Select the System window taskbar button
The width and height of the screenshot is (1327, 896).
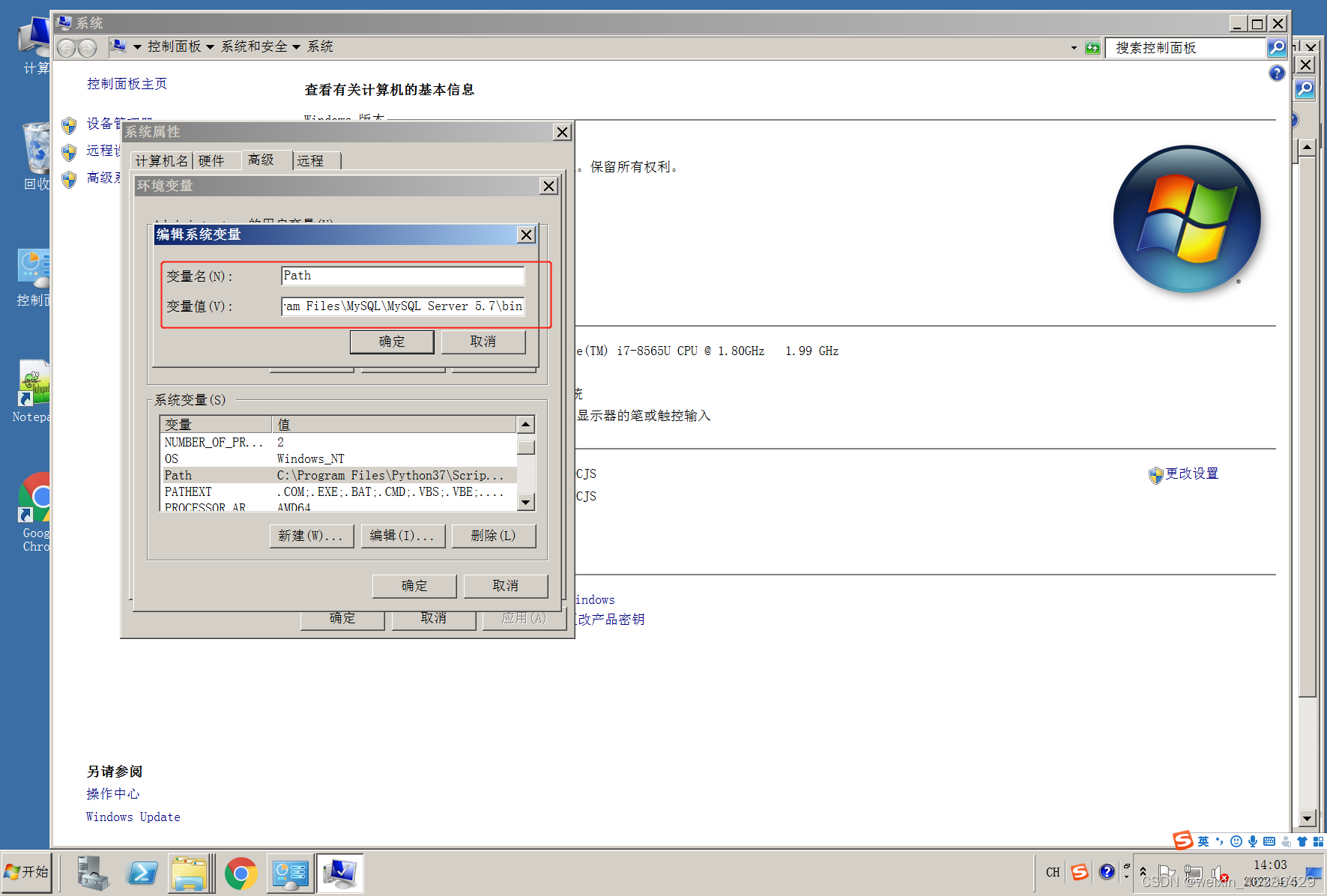coord(339,873)
